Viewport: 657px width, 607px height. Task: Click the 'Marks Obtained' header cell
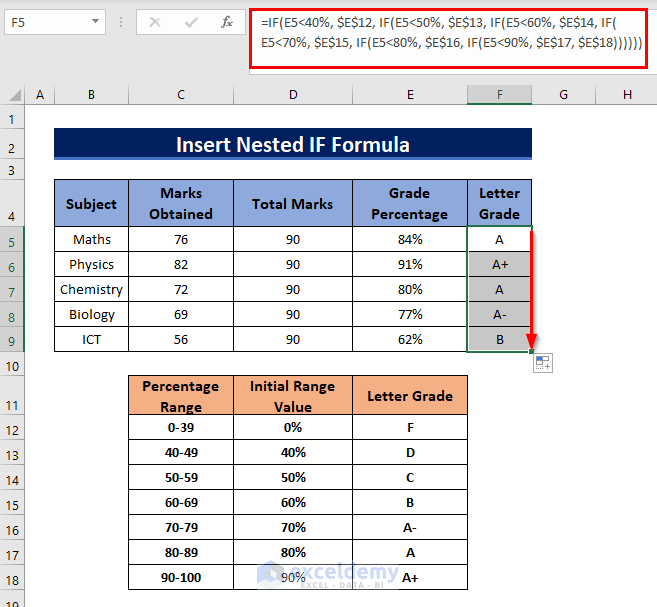pos(181,204)
